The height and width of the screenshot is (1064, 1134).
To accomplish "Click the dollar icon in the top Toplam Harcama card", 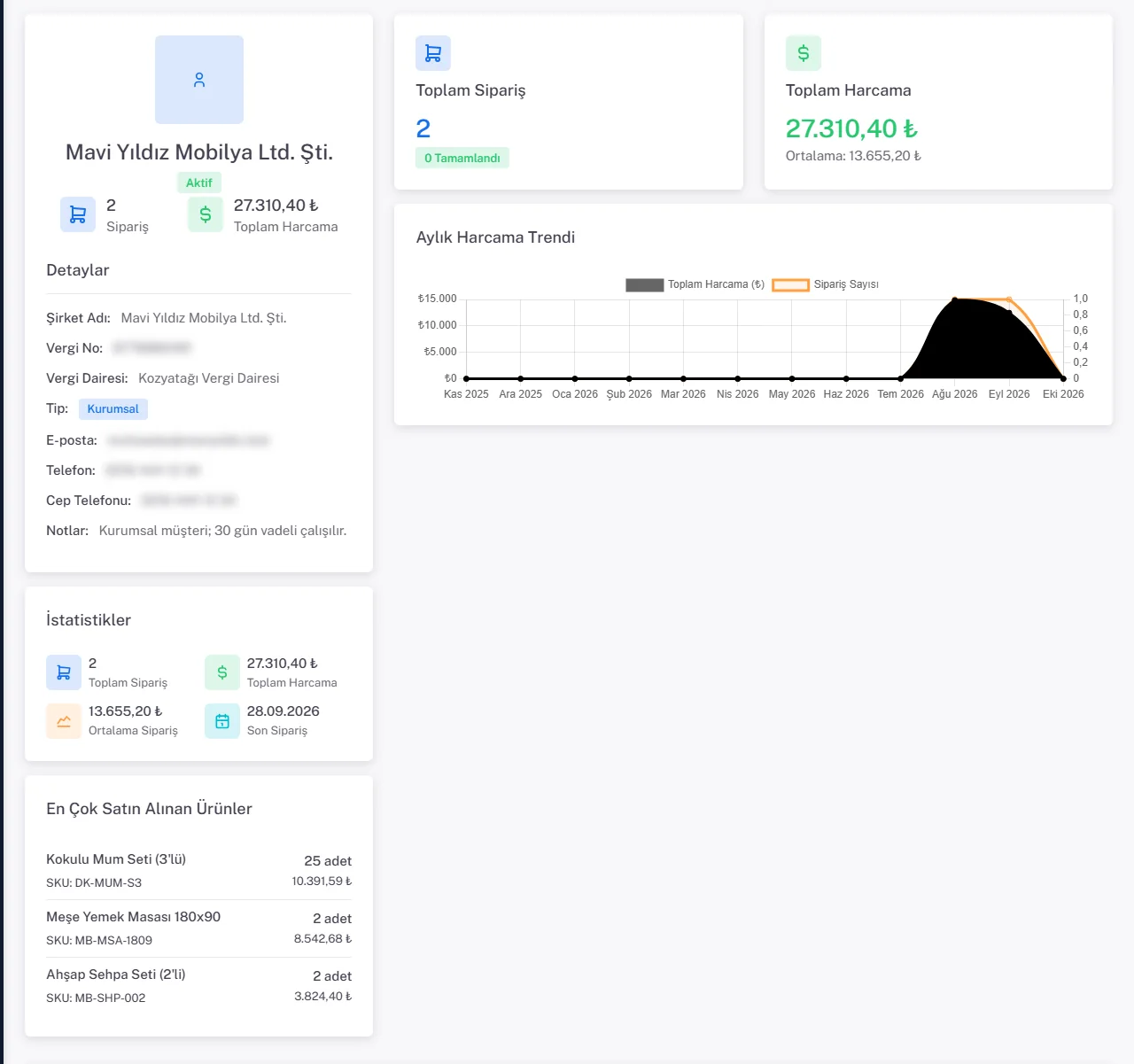I will (x=804, y=53).
